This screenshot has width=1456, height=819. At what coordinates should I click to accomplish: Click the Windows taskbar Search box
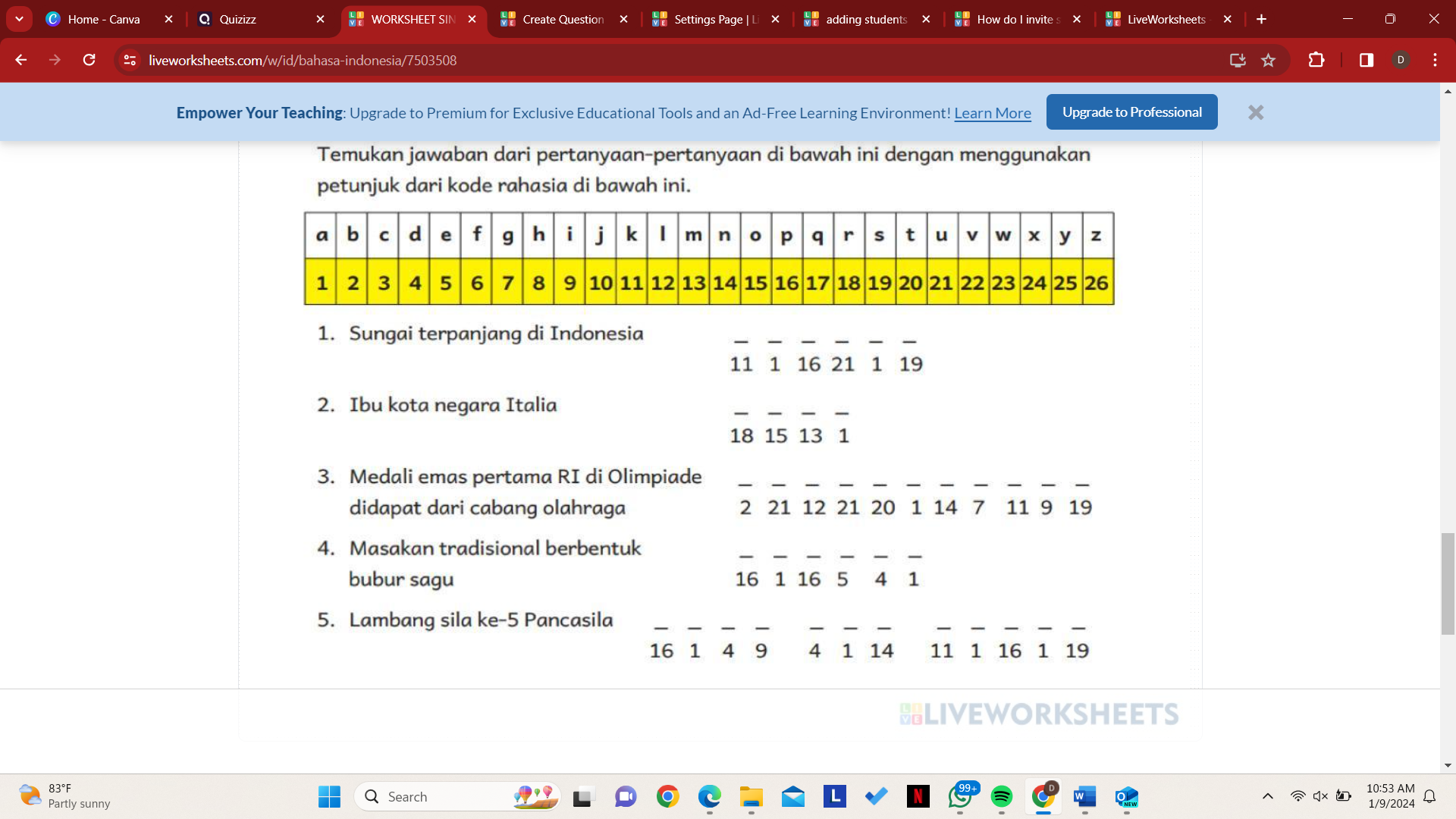click(x=455, y=796)
